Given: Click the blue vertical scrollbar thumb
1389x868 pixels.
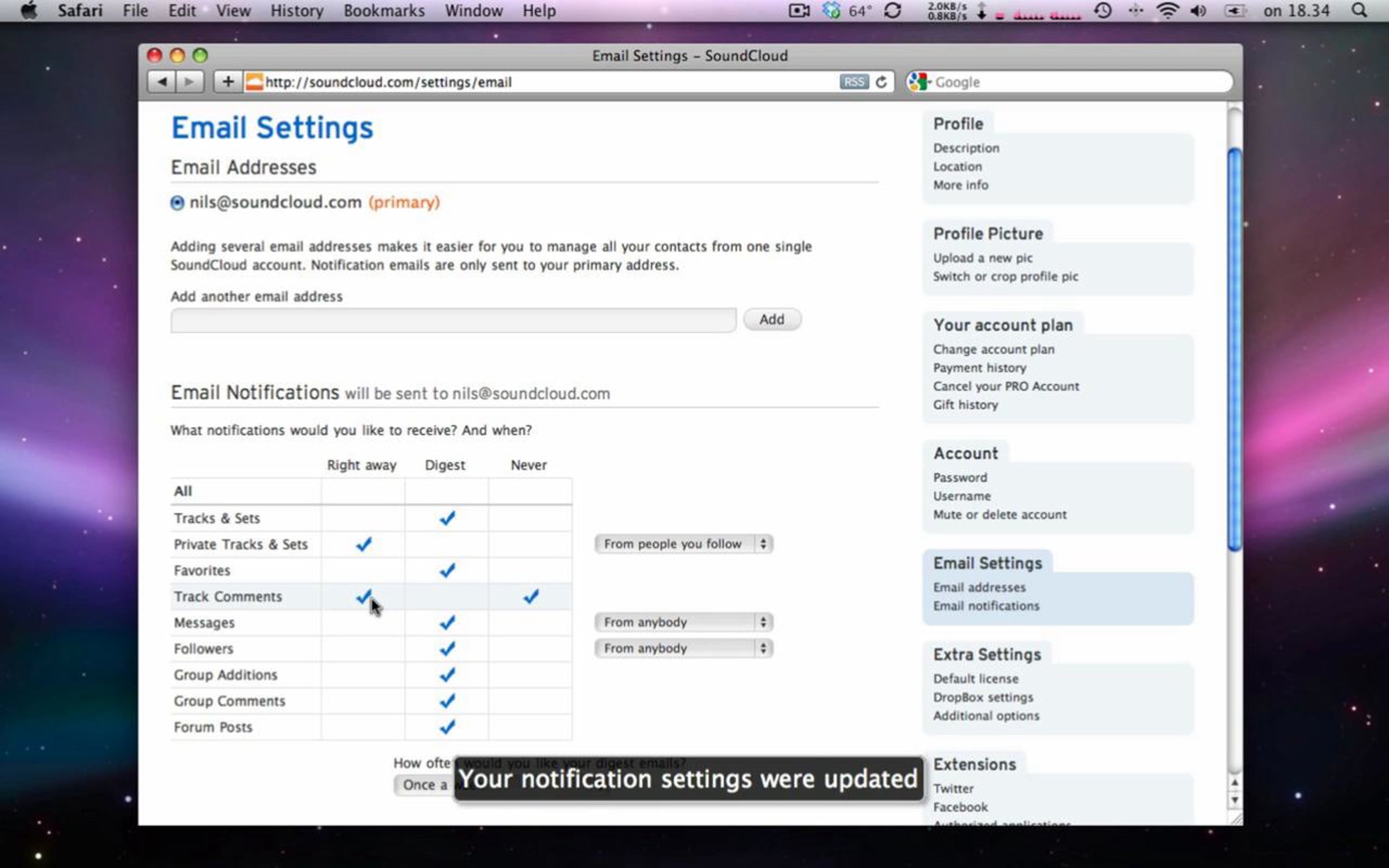Looking at the screenshot, I should point(1234,350).
